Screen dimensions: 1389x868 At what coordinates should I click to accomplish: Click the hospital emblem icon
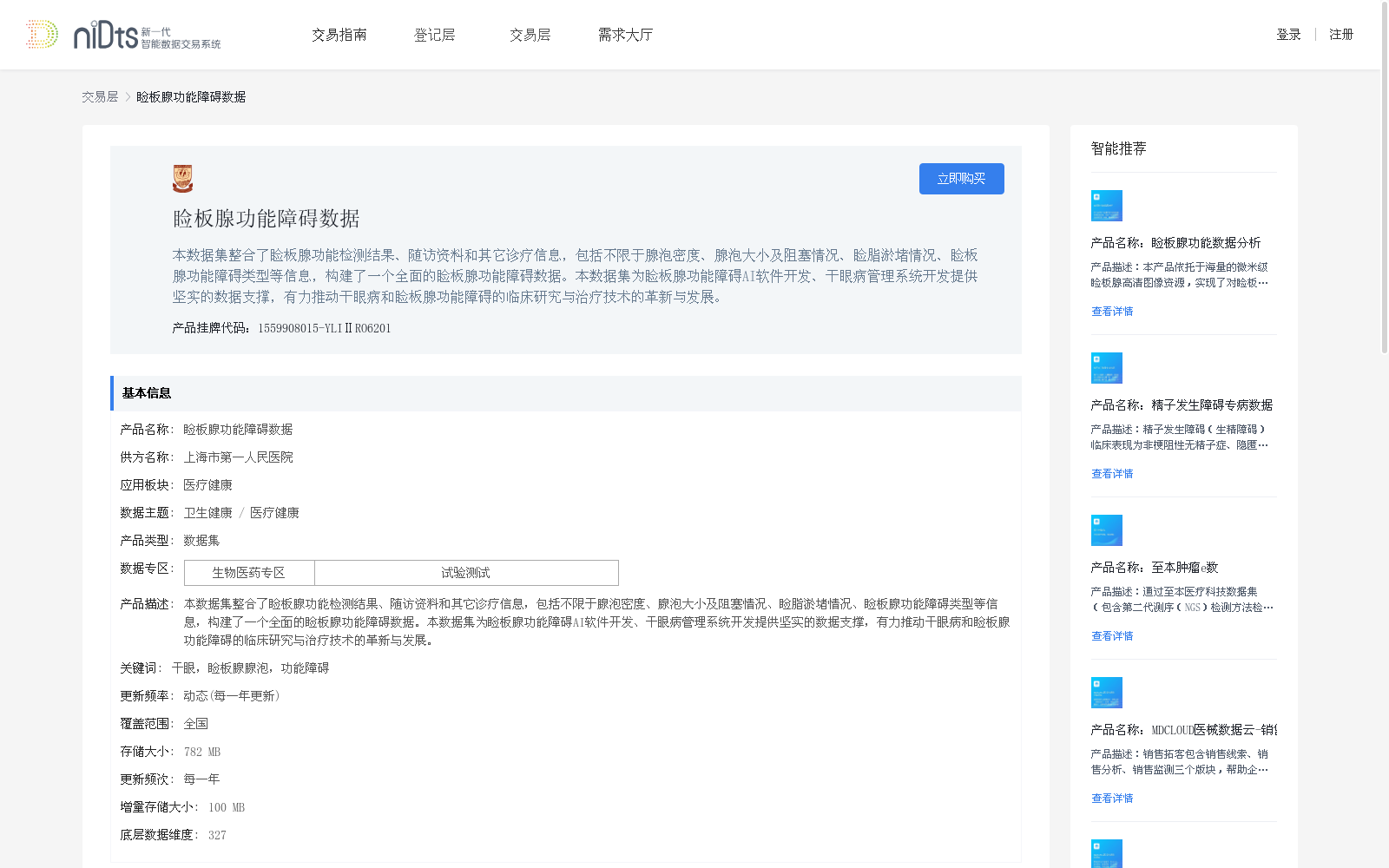click(182, 178)
